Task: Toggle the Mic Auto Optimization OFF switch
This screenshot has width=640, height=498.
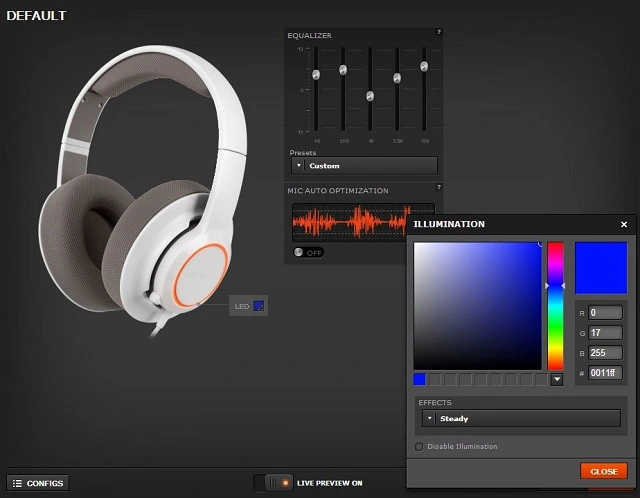Action: point(308,252)
